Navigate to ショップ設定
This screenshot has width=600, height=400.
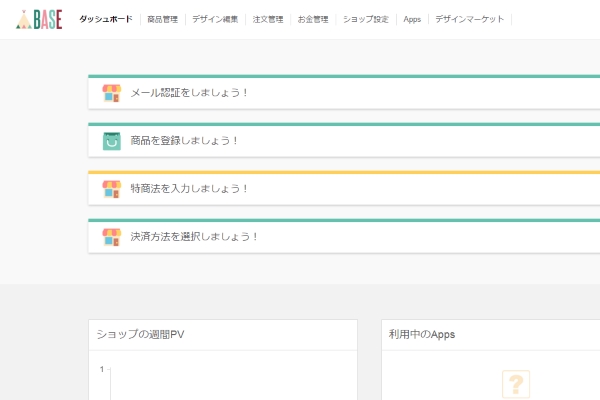click(x=364, y=19)
